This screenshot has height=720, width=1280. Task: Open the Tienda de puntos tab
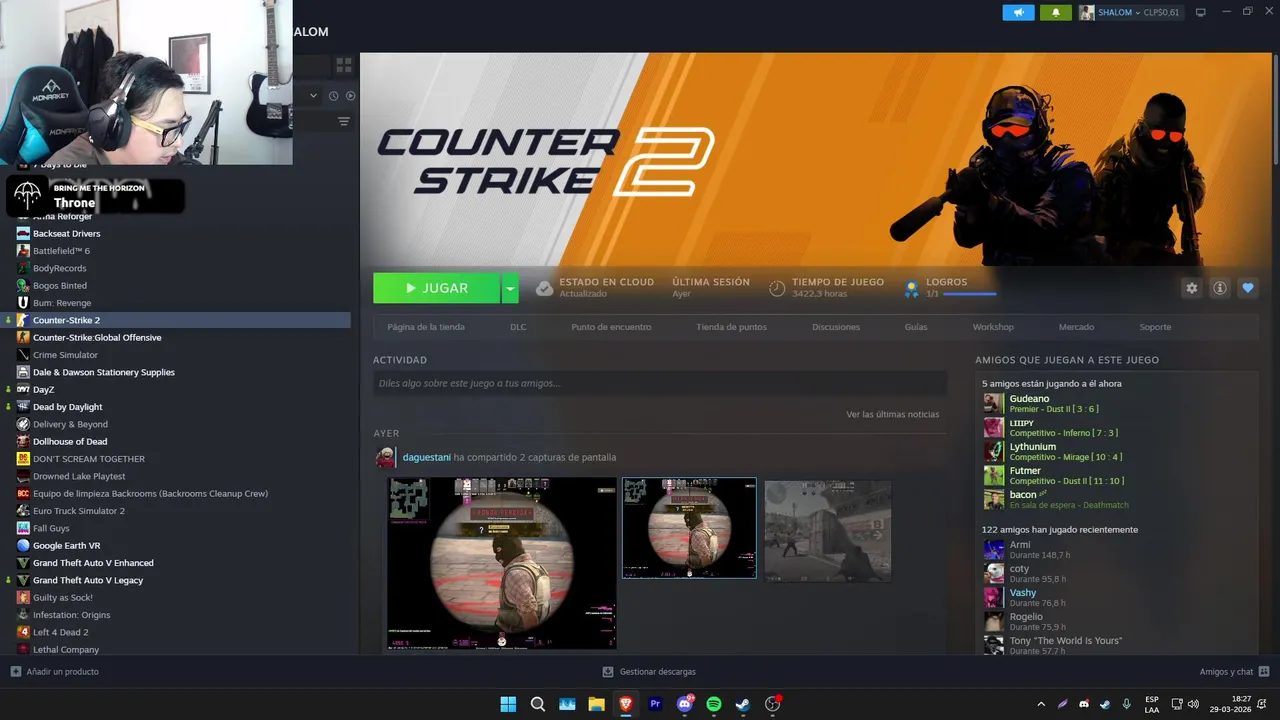tap(732, 327)
